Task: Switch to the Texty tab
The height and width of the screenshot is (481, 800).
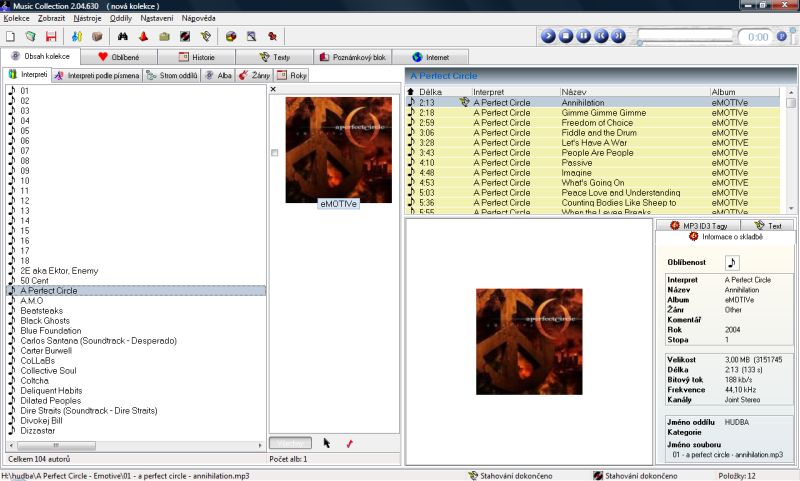Action: (x=274, y=57)
